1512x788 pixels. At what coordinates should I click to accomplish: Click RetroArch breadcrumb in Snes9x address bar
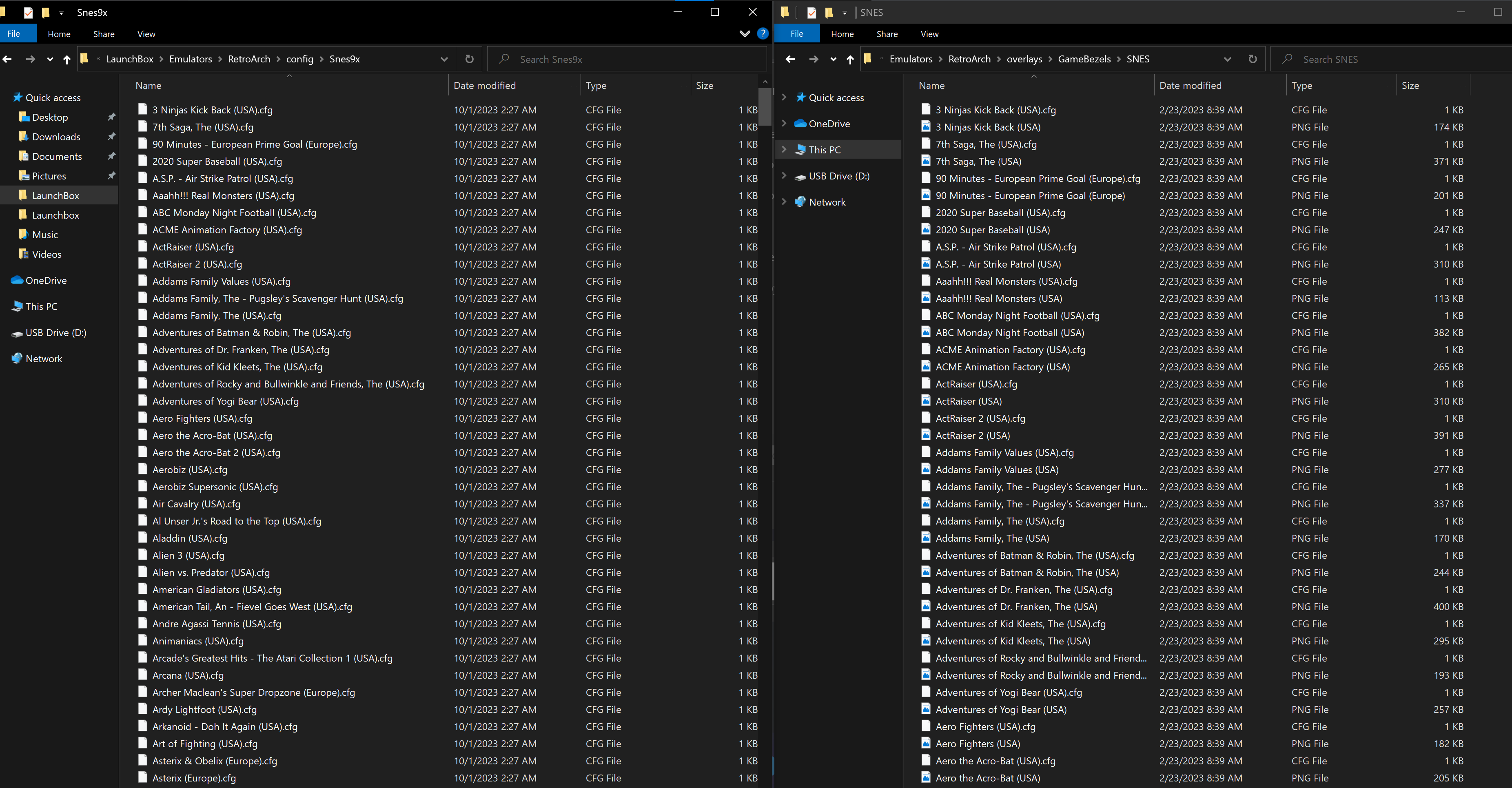pos(249,59)
